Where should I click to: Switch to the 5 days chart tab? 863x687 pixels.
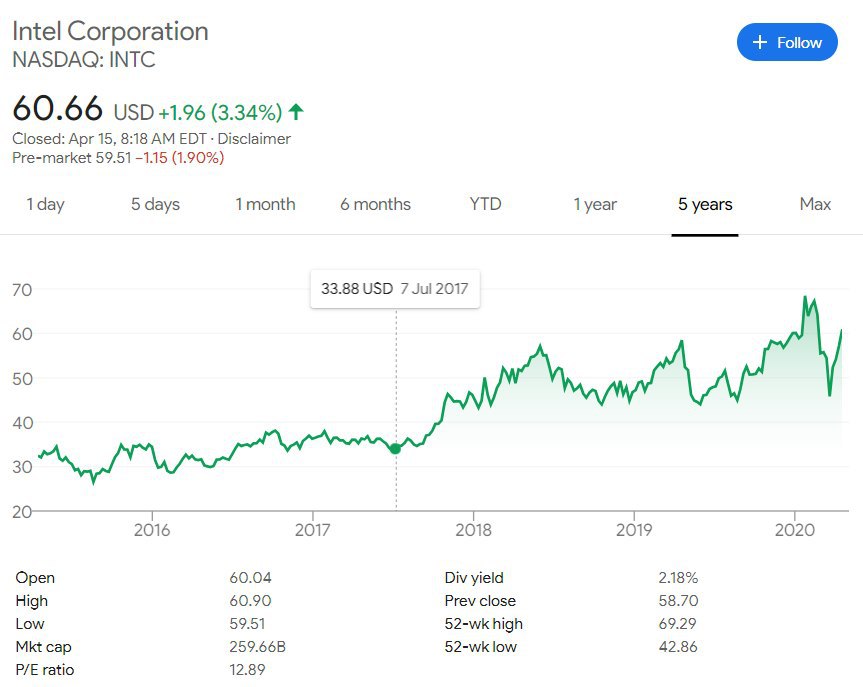[155, 204]
